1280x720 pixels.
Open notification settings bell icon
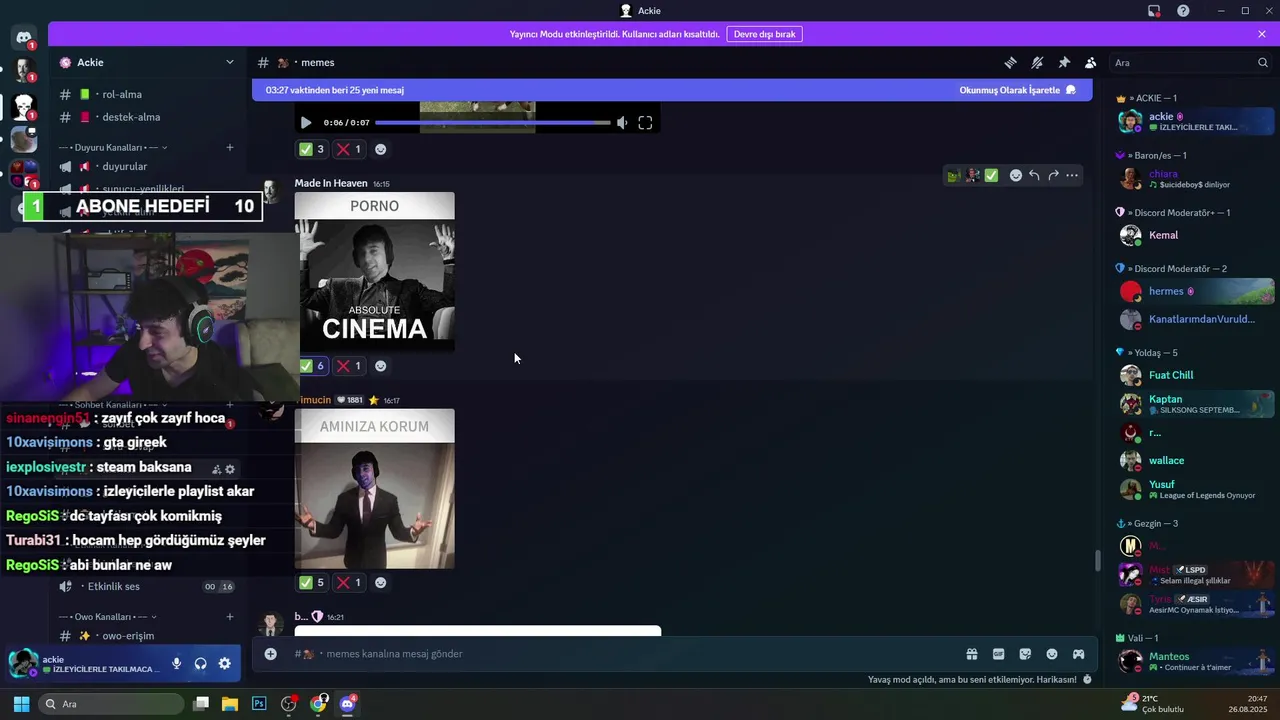click(1037, 62)
